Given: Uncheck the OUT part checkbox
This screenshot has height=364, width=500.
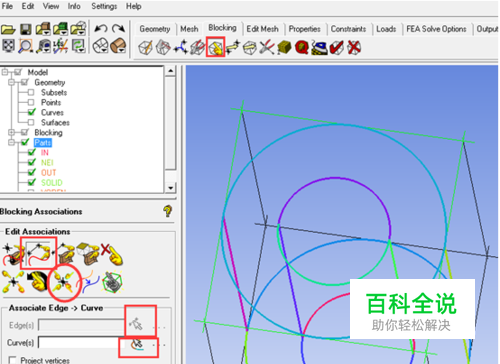Looking at the screenshot, I should point(32,172).
